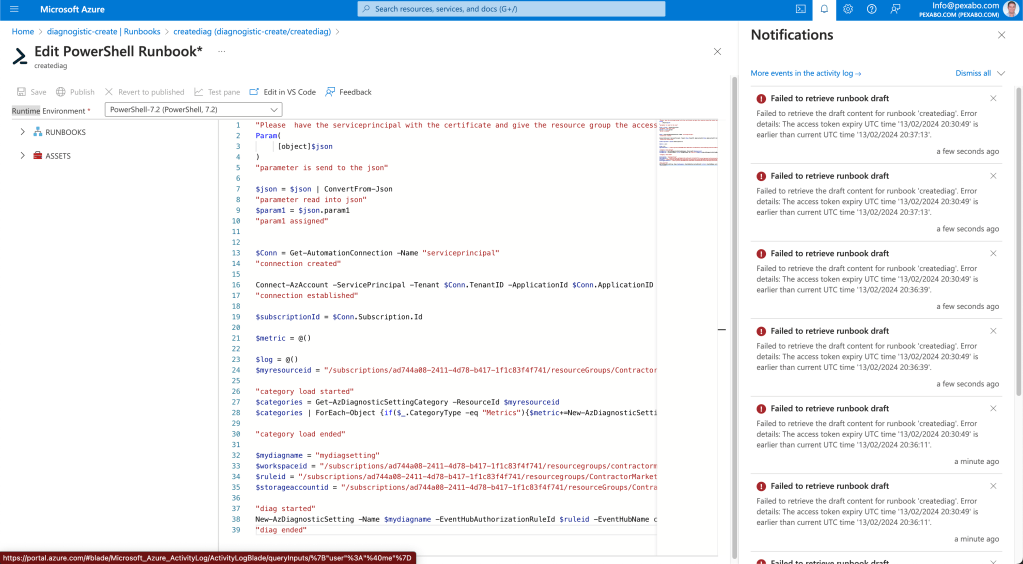Click the feedback icon in top bar
The image size is (1023, 564).
[895, 9]
